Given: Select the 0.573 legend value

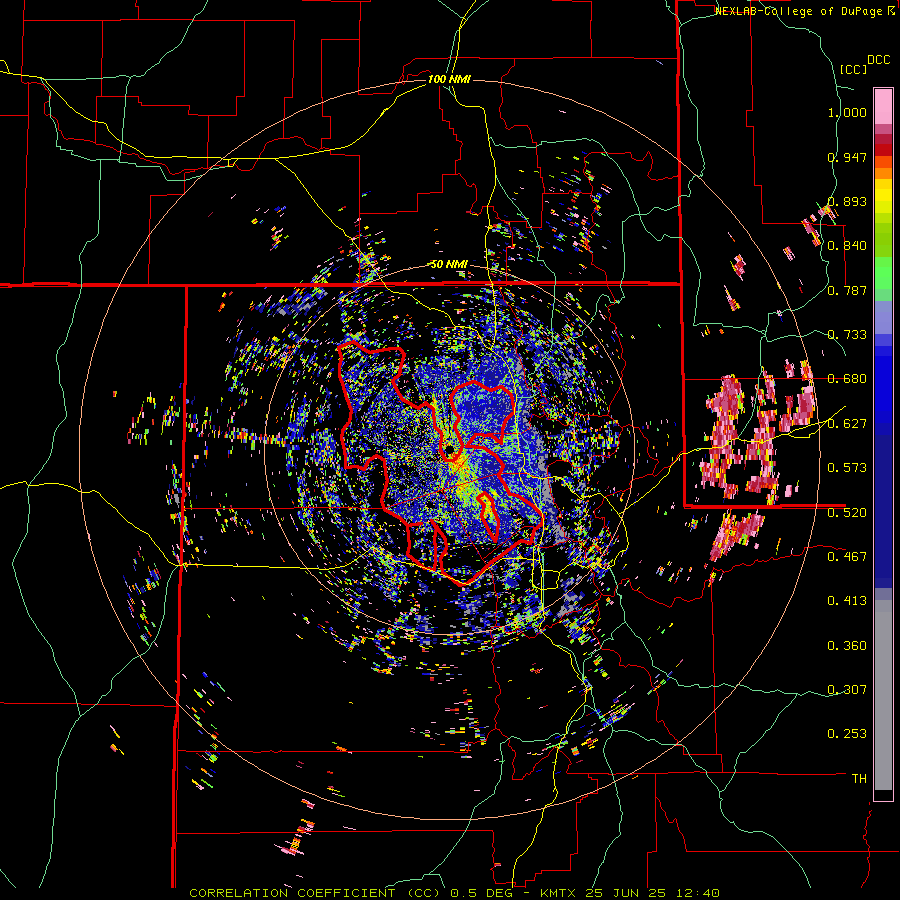Looking at the screenshot, I should point(847,468).
